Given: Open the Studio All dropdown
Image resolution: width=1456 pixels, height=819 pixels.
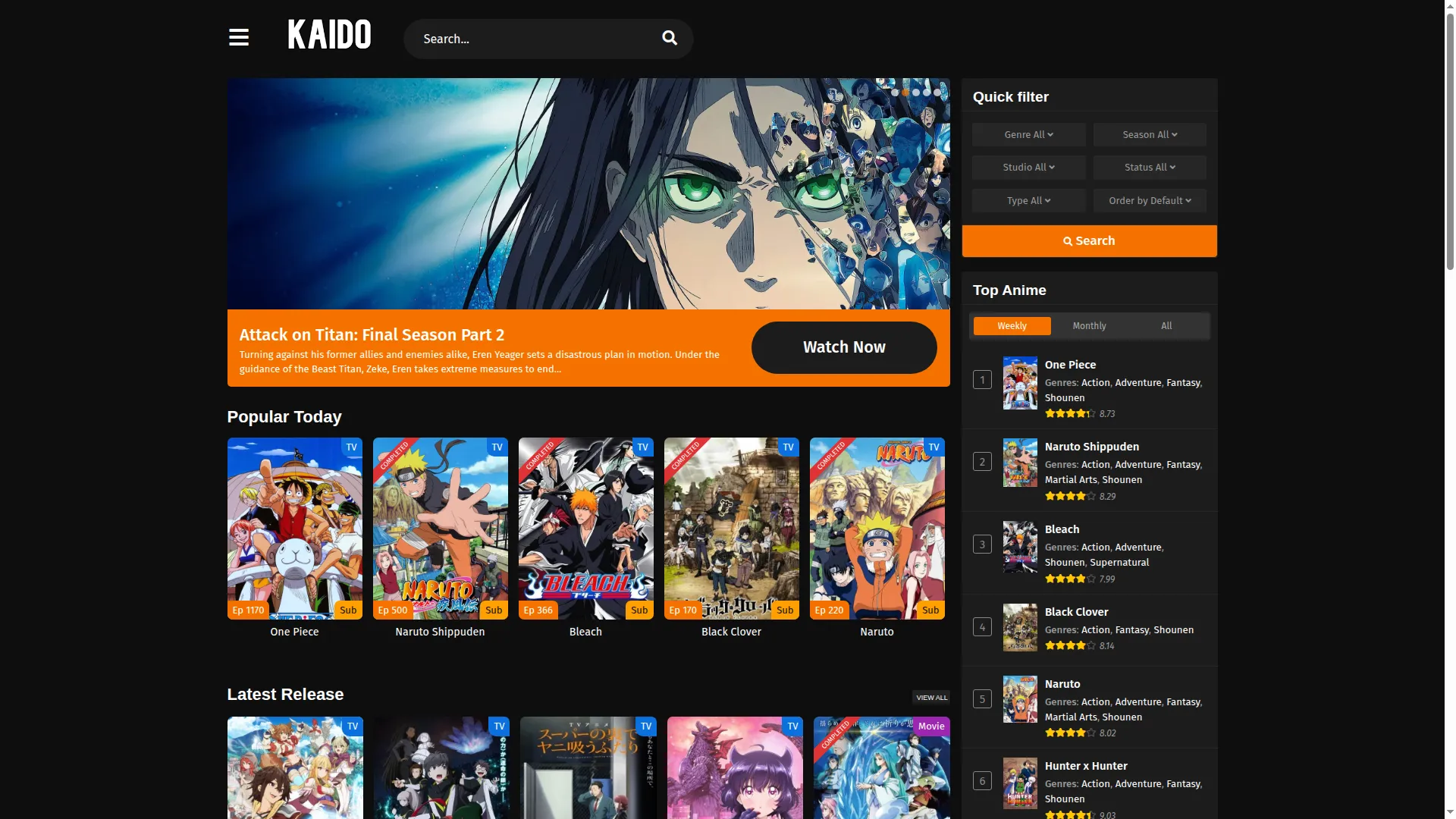Looking at the screenshot, I should 1029,168.
